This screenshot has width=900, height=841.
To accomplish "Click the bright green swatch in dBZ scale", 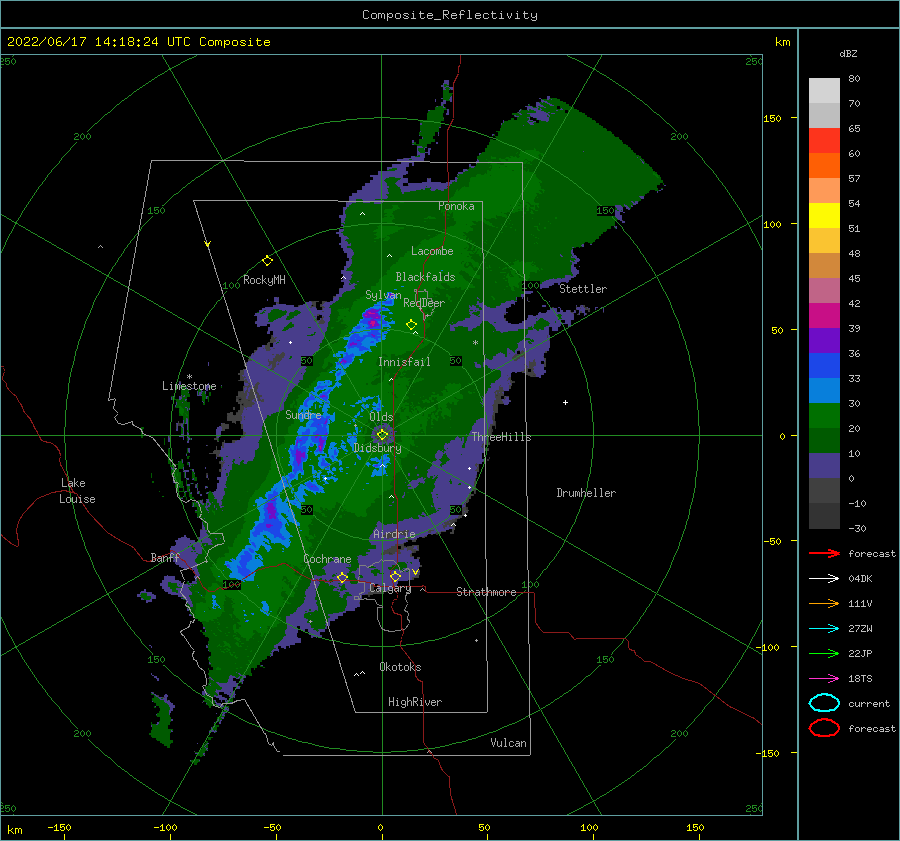I will point(824,416).
